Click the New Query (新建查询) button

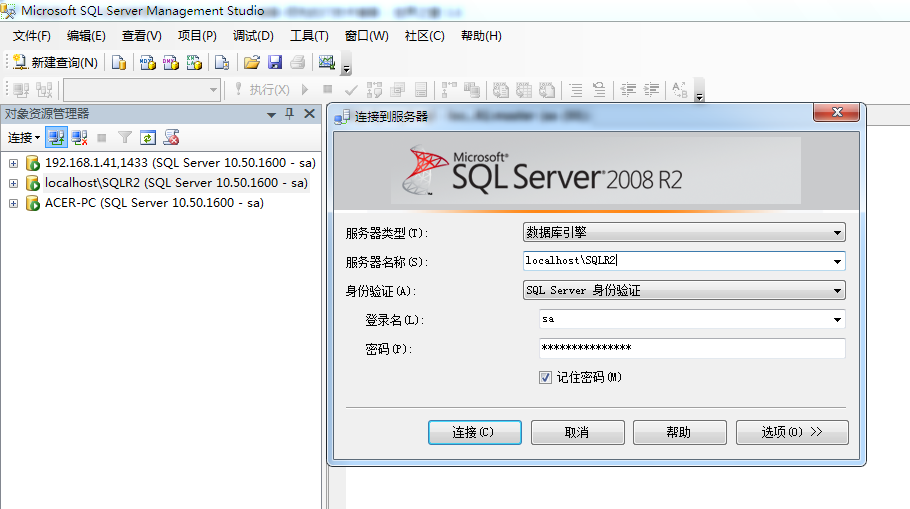coord(56,62)
